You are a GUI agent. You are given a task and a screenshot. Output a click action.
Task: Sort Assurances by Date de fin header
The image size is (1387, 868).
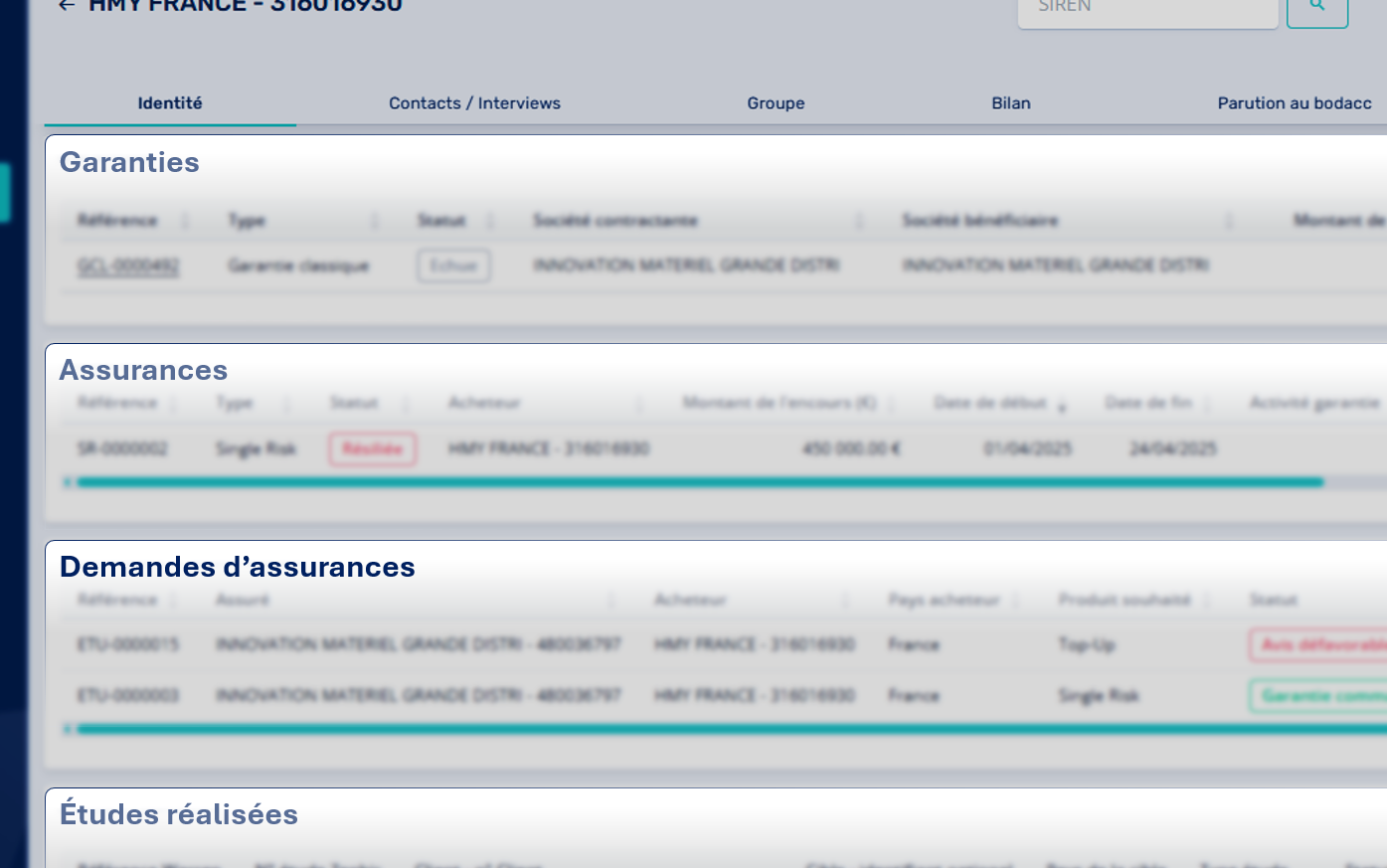point(1147,403)
